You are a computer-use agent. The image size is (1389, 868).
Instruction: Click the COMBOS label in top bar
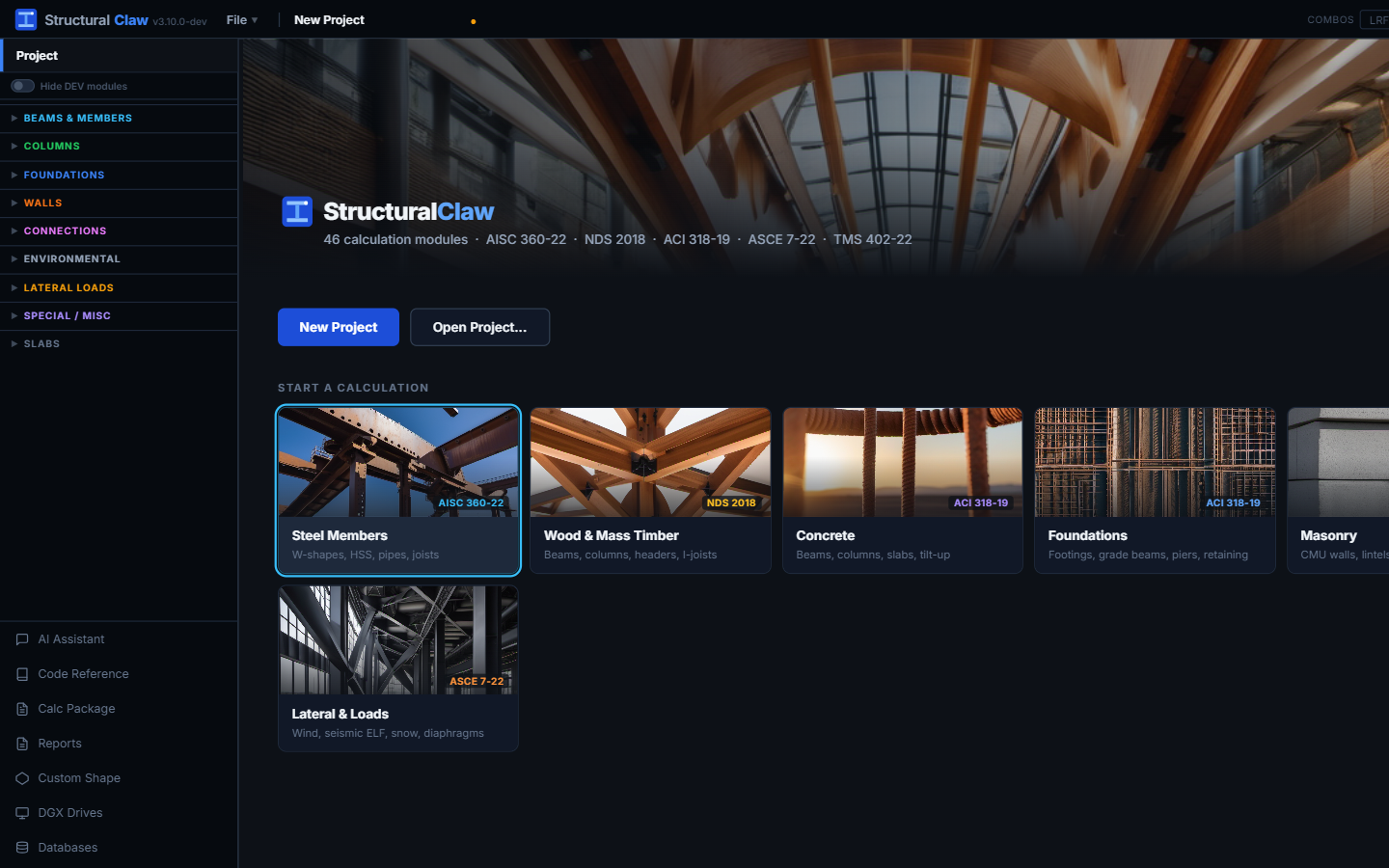click(1330, 19)
